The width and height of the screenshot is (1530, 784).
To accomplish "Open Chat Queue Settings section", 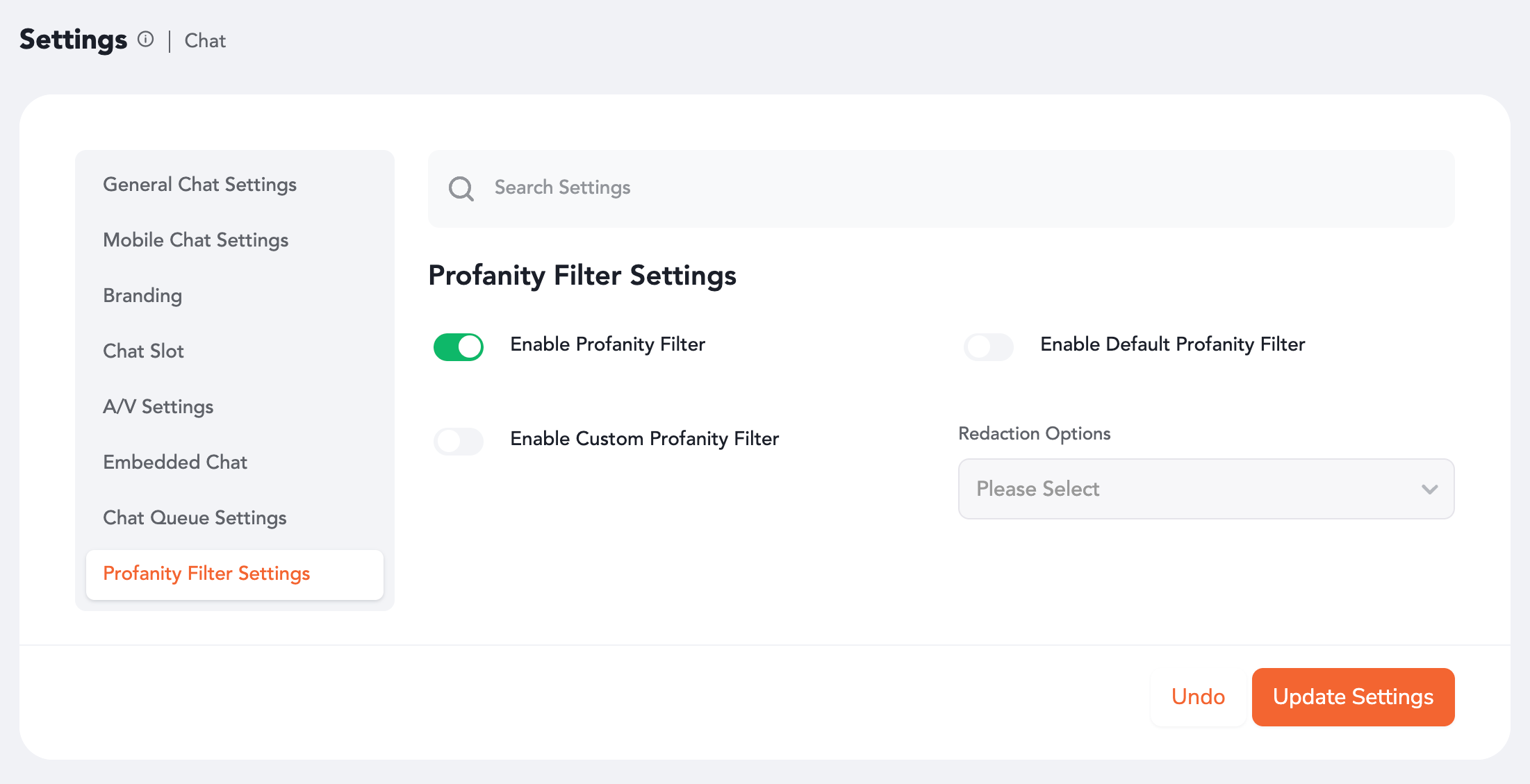I will click(x=195, y=517).
